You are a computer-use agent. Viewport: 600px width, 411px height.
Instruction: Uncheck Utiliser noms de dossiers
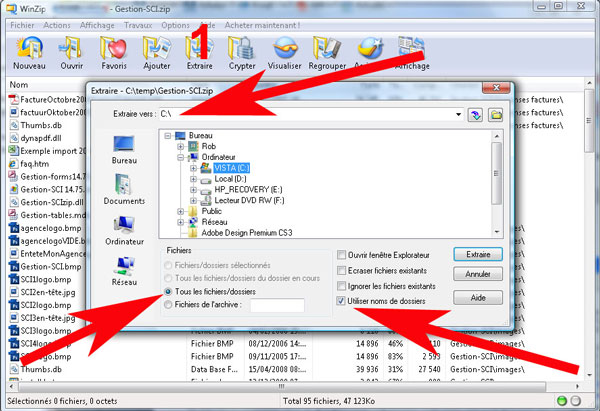point(341,301)
